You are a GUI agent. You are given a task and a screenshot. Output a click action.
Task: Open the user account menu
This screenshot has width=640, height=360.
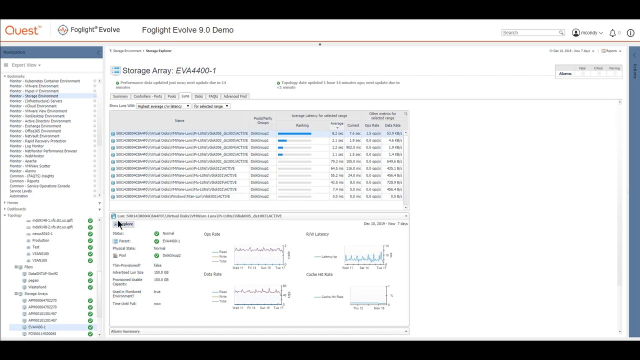587,33
